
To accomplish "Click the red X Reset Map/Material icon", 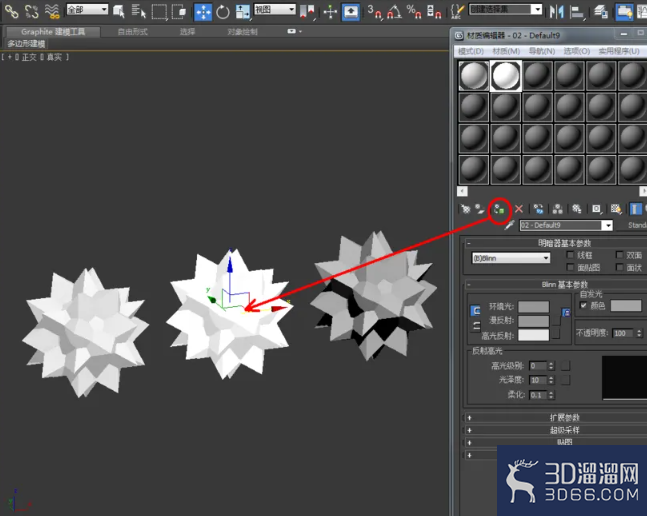I will pyautogui.click(x=519, y=209).
